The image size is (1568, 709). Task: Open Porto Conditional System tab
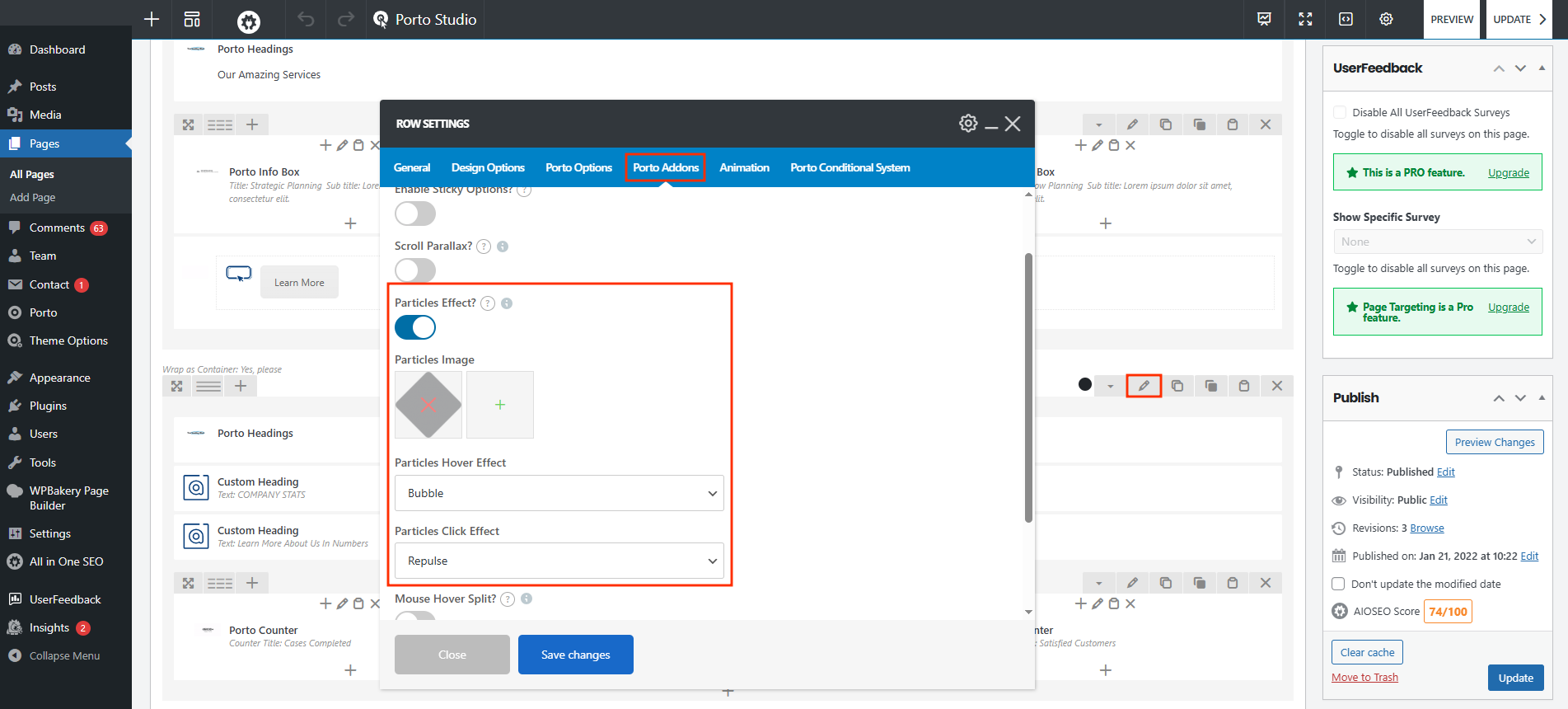point(850,167)
